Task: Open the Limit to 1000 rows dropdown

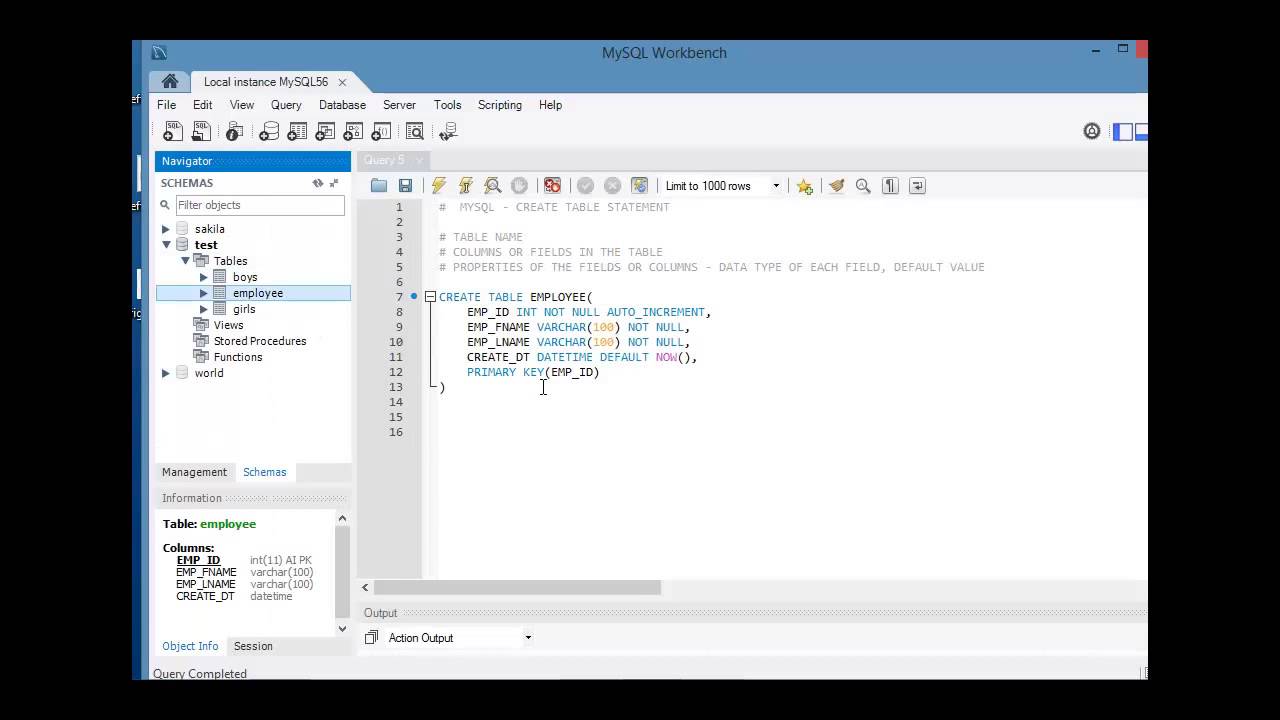Action: 722,186
